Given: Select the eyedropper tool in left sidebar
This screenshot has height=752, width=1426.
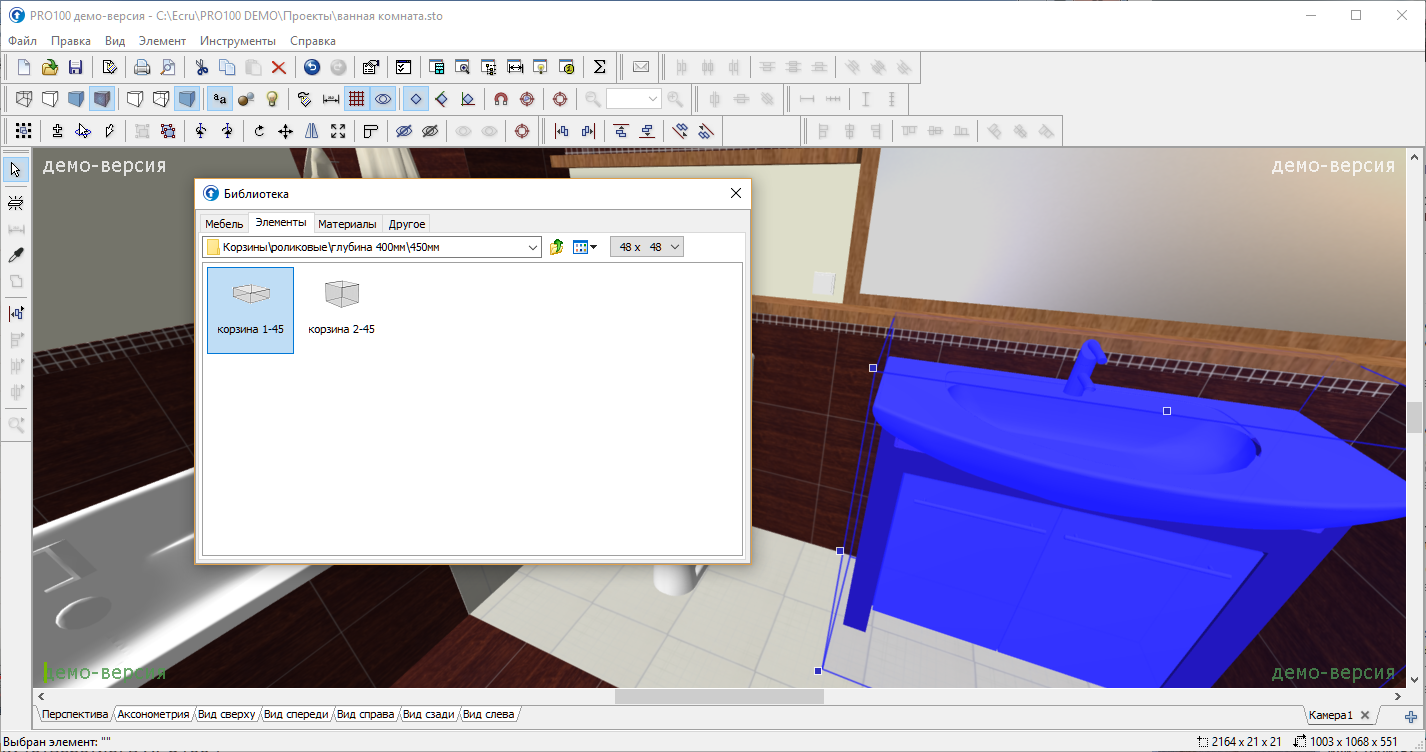Looking at the screenshot, I should [x=16, y=255].
